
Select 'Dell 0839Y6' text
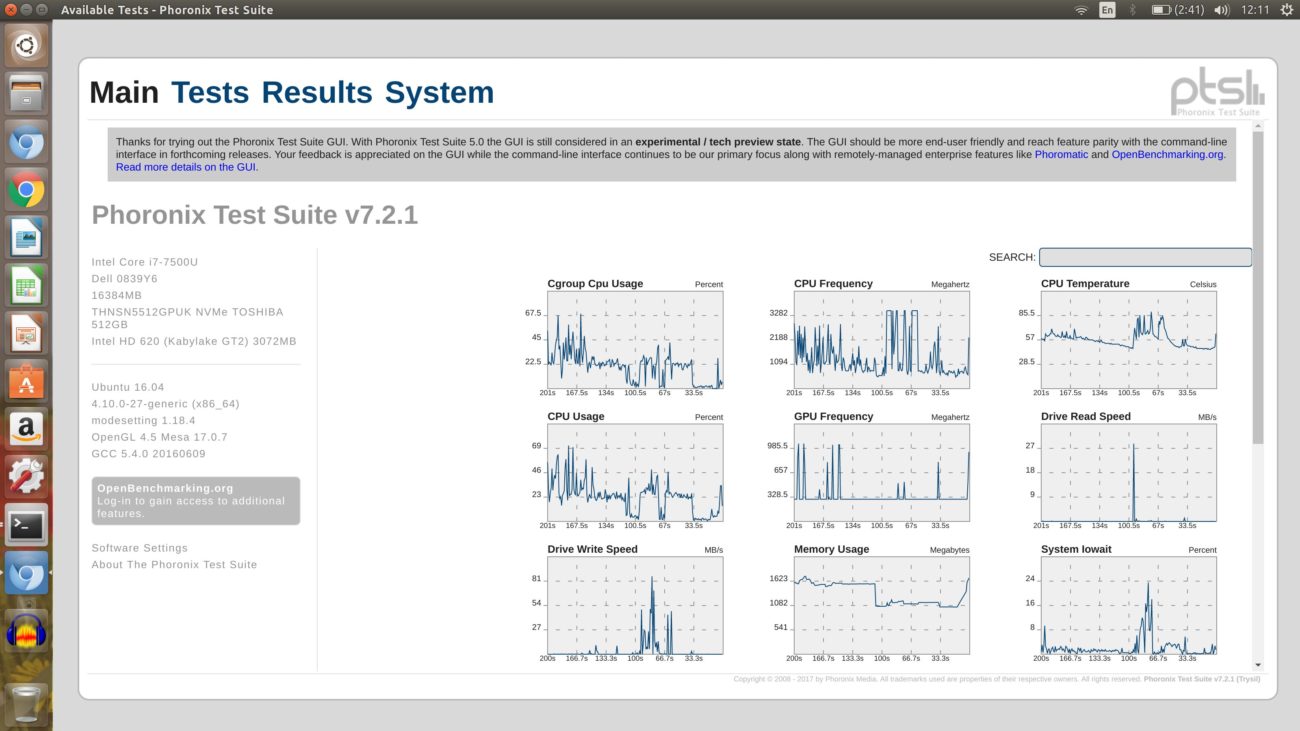[x=124, y=279]
